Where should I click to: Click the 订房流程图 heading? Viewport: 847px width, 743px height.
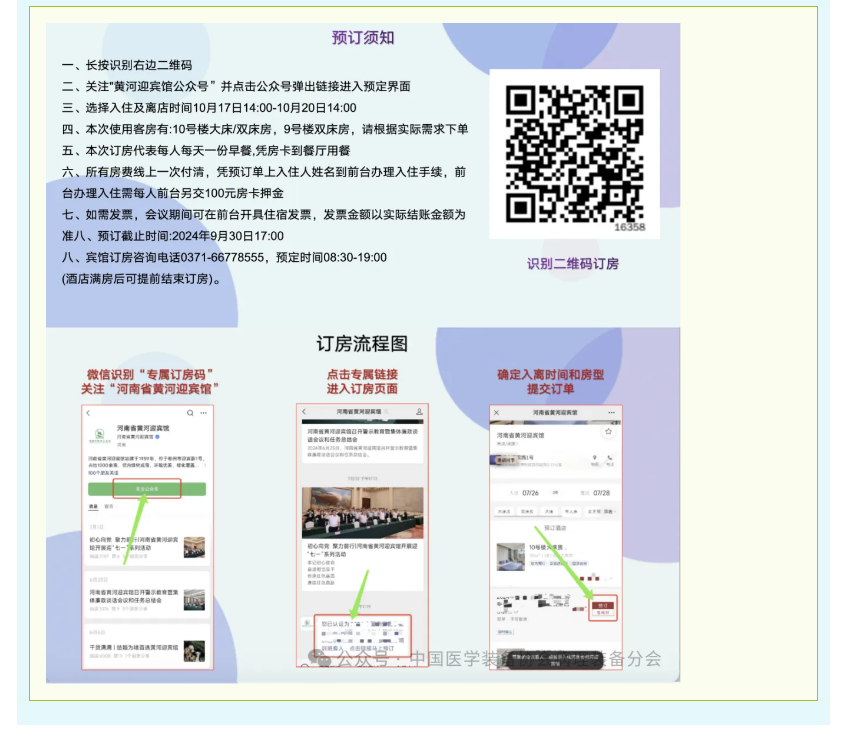click(x=362, y=344)
